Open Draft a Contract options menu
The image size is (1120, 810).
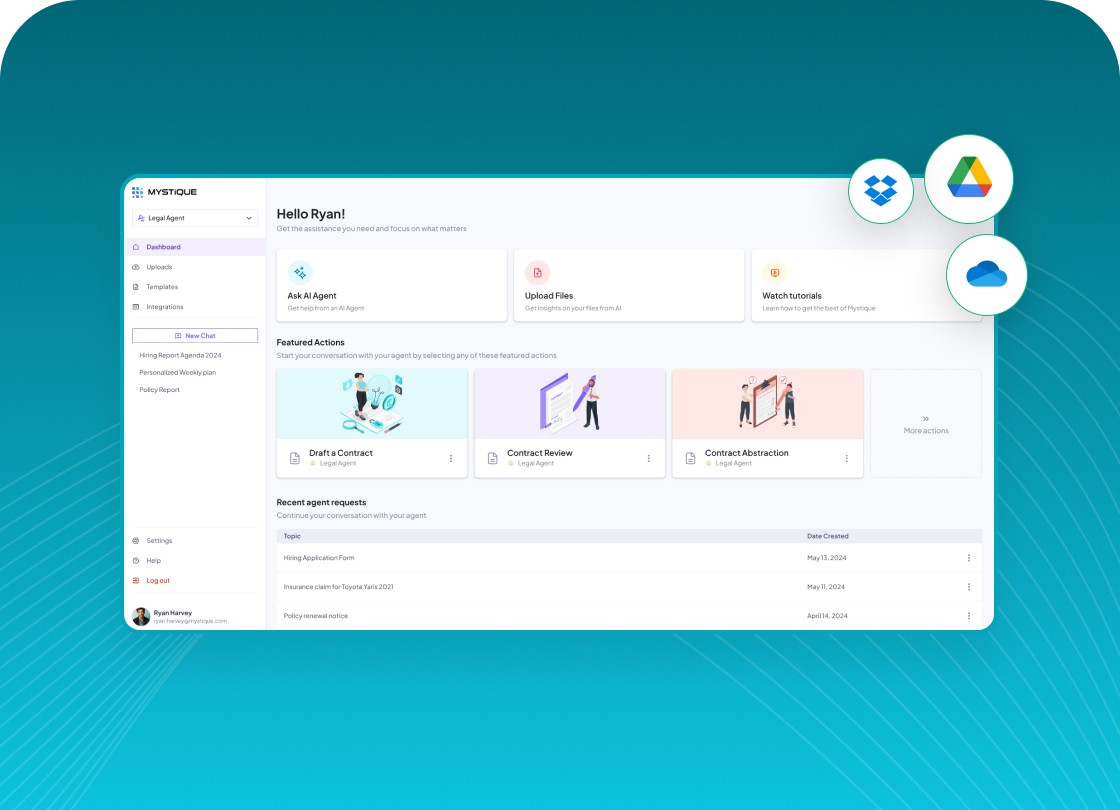coord(451,459)
